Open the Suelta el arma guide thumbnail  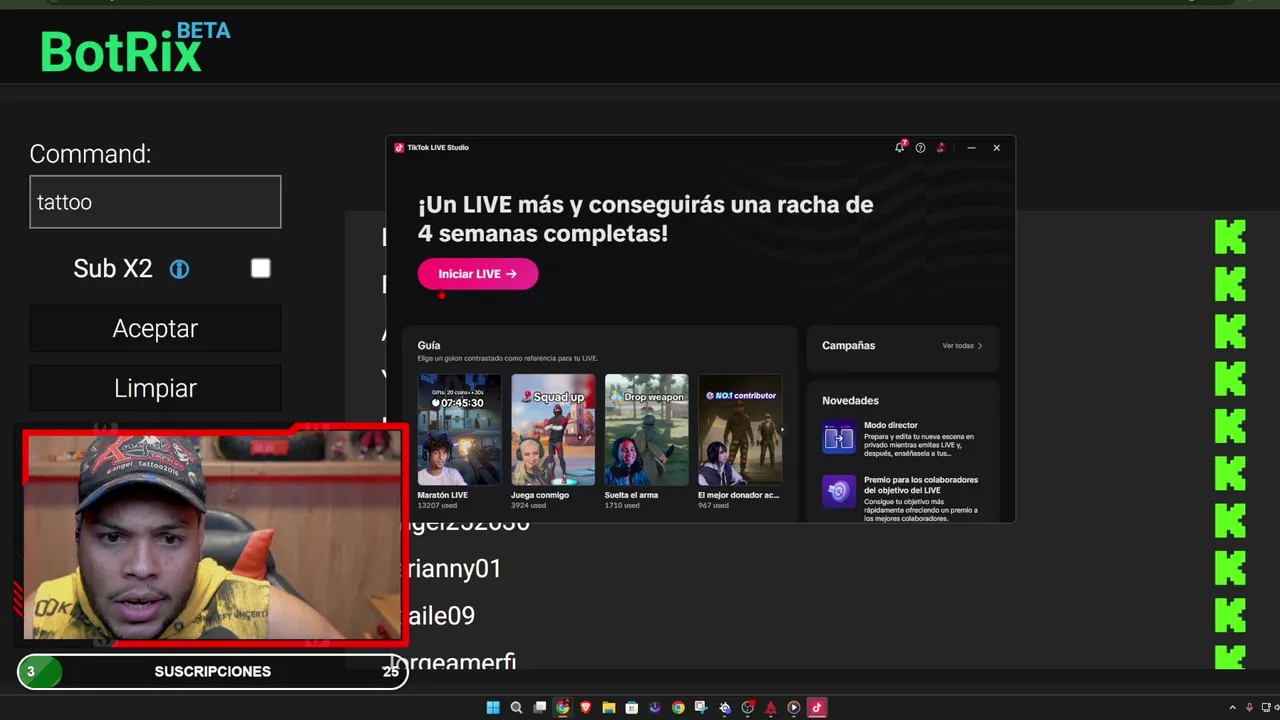(647, 430)
